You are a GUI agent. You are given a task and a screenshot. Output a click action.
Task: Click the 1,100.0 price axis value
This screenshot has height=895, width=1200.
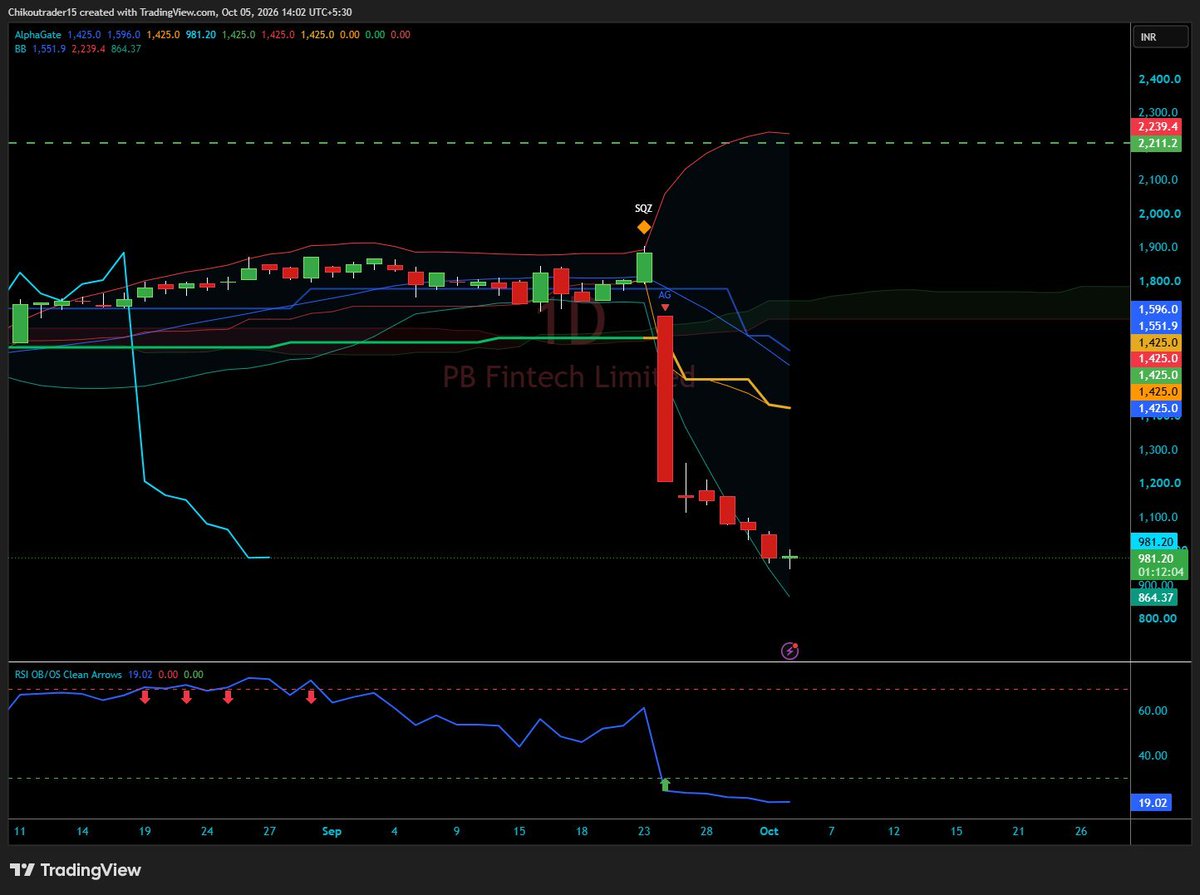pos(1160,517)
